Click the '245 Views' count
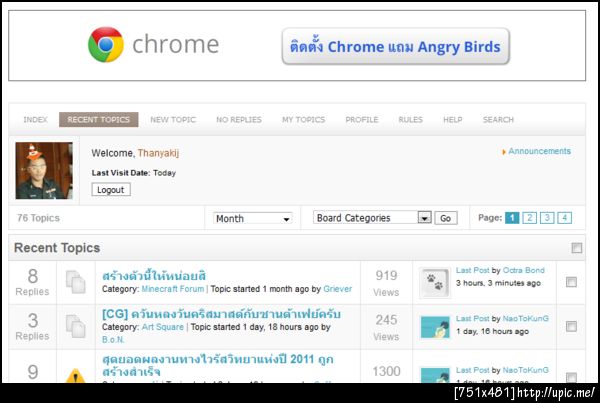600x403 pixels. click(x=386, y=328)
